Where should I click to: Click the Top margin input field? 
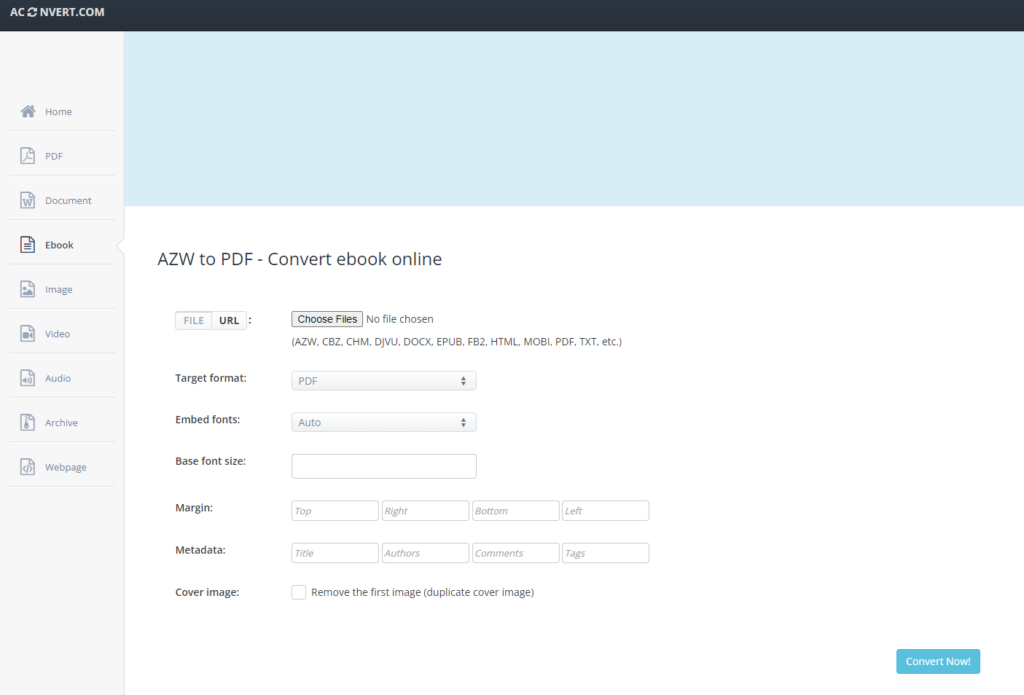[335, 511]
